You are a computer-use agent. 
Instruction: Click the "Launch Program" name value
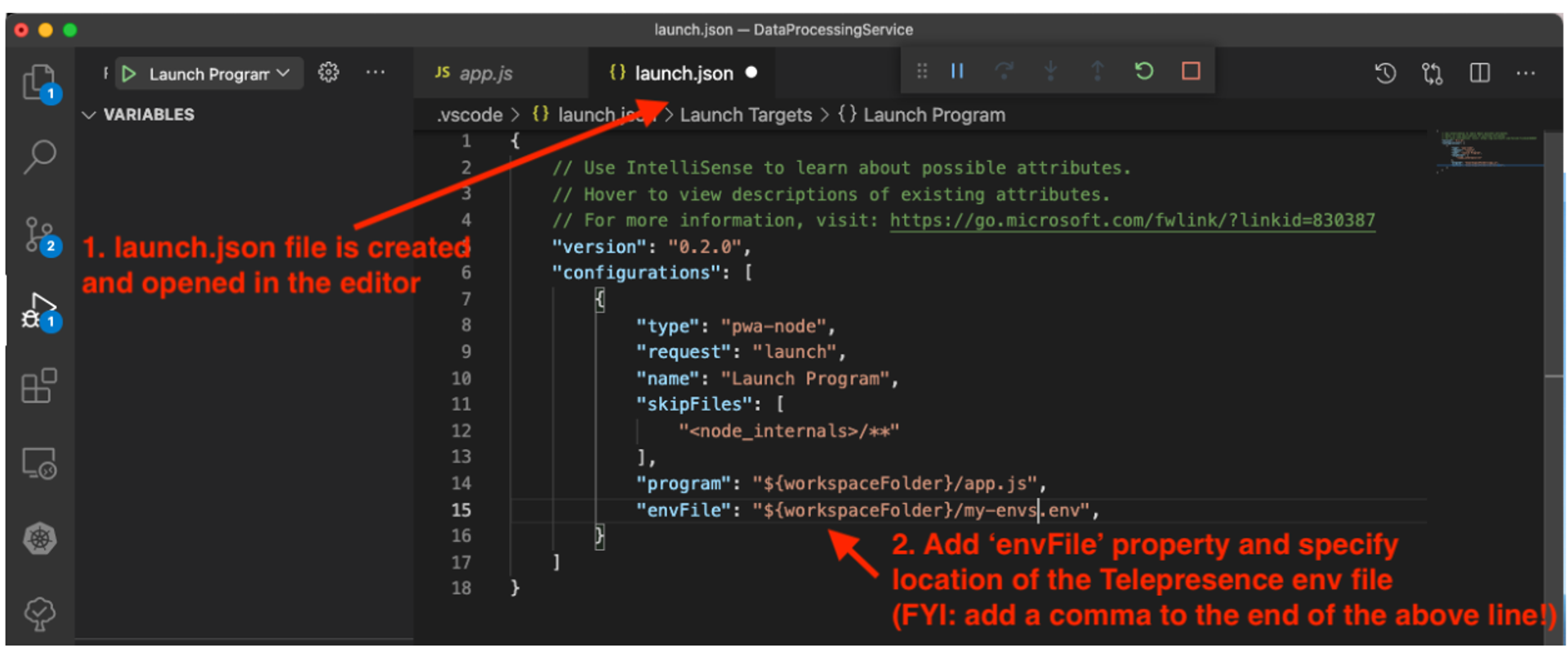pos(804,379)
